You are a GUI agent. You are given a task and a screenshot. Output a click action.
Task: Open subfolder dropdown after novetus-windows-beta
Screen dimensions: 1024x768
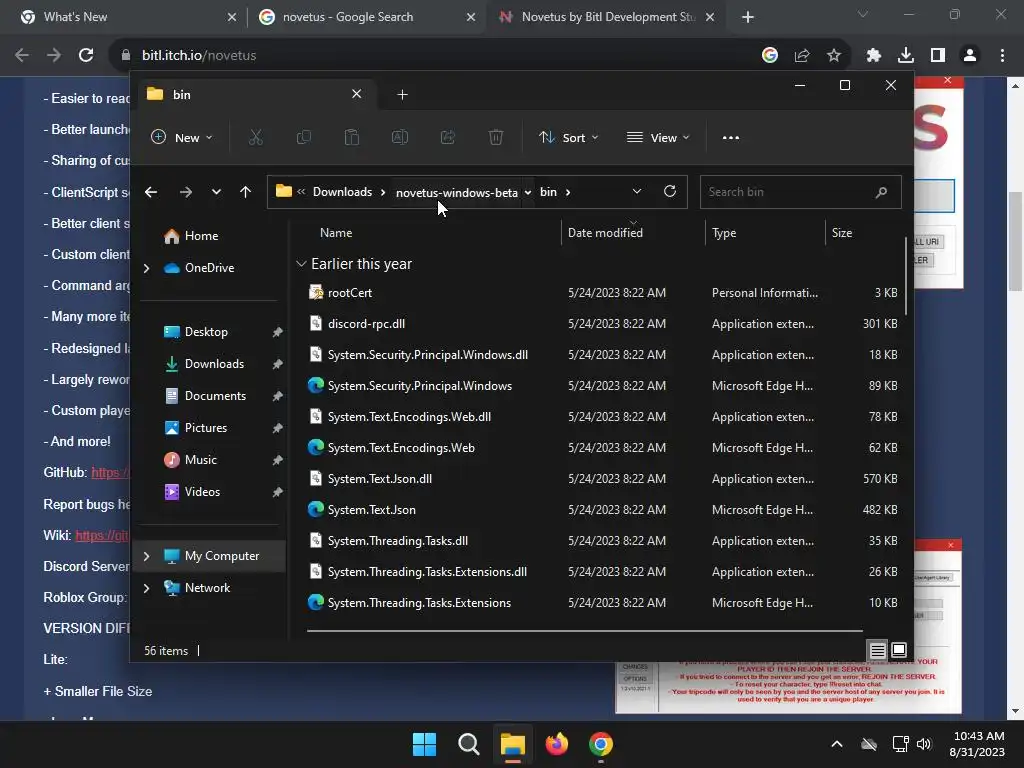(528, 192)
